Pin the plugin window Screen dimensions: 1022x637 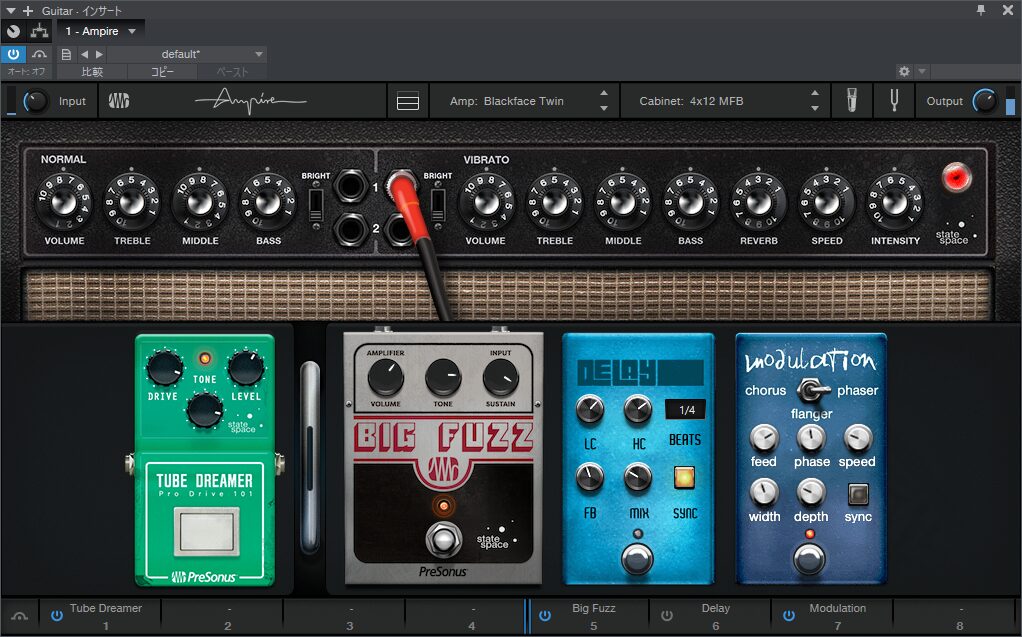pos(982,10)
